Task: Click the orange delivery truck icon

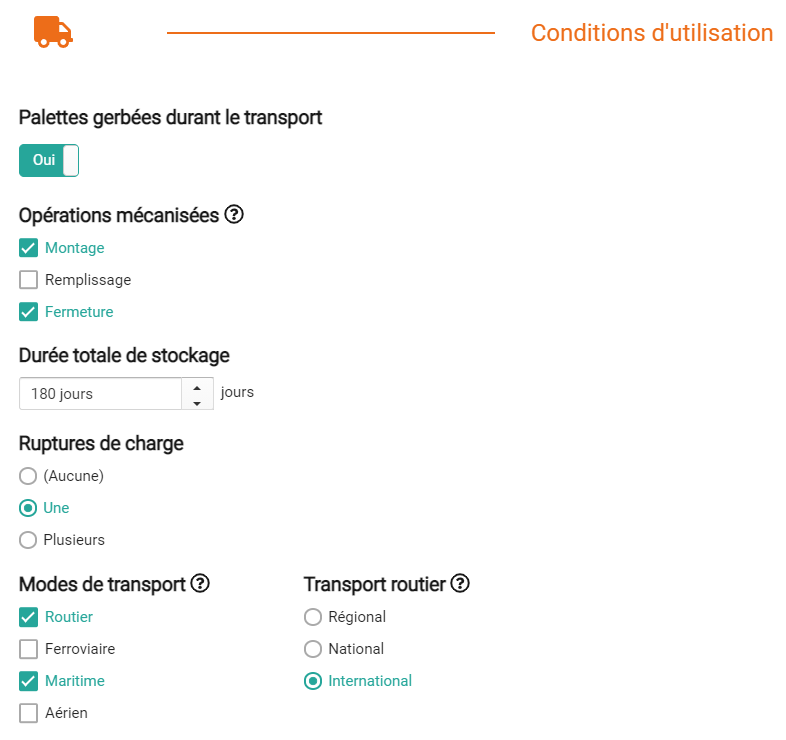Action: pos(53,32)
